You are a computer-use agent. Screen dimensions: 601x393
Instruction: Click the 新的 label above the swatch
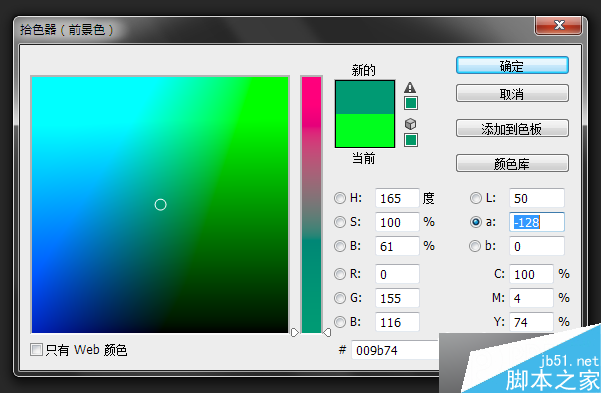(363, 70)
